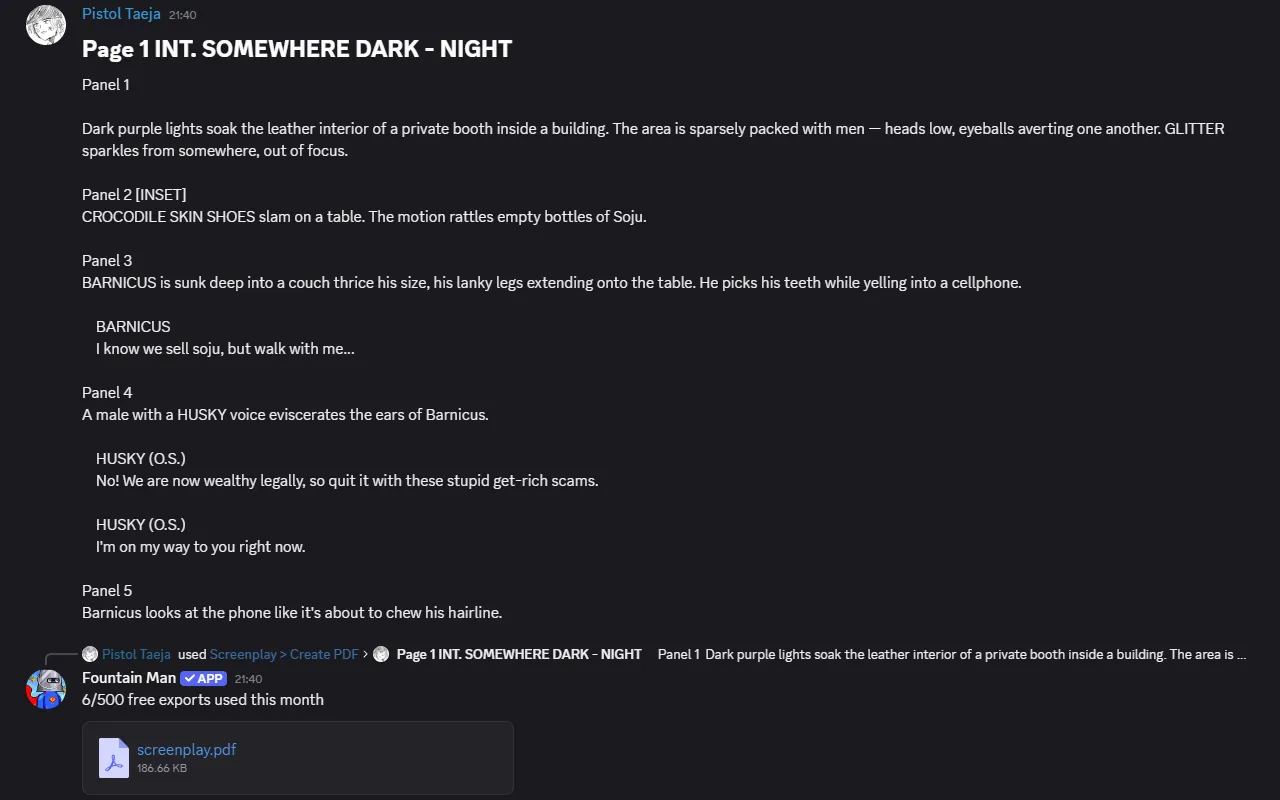Click the Fountain Man username
This screenshot has height=800, width=1280.
pos(129,678)
